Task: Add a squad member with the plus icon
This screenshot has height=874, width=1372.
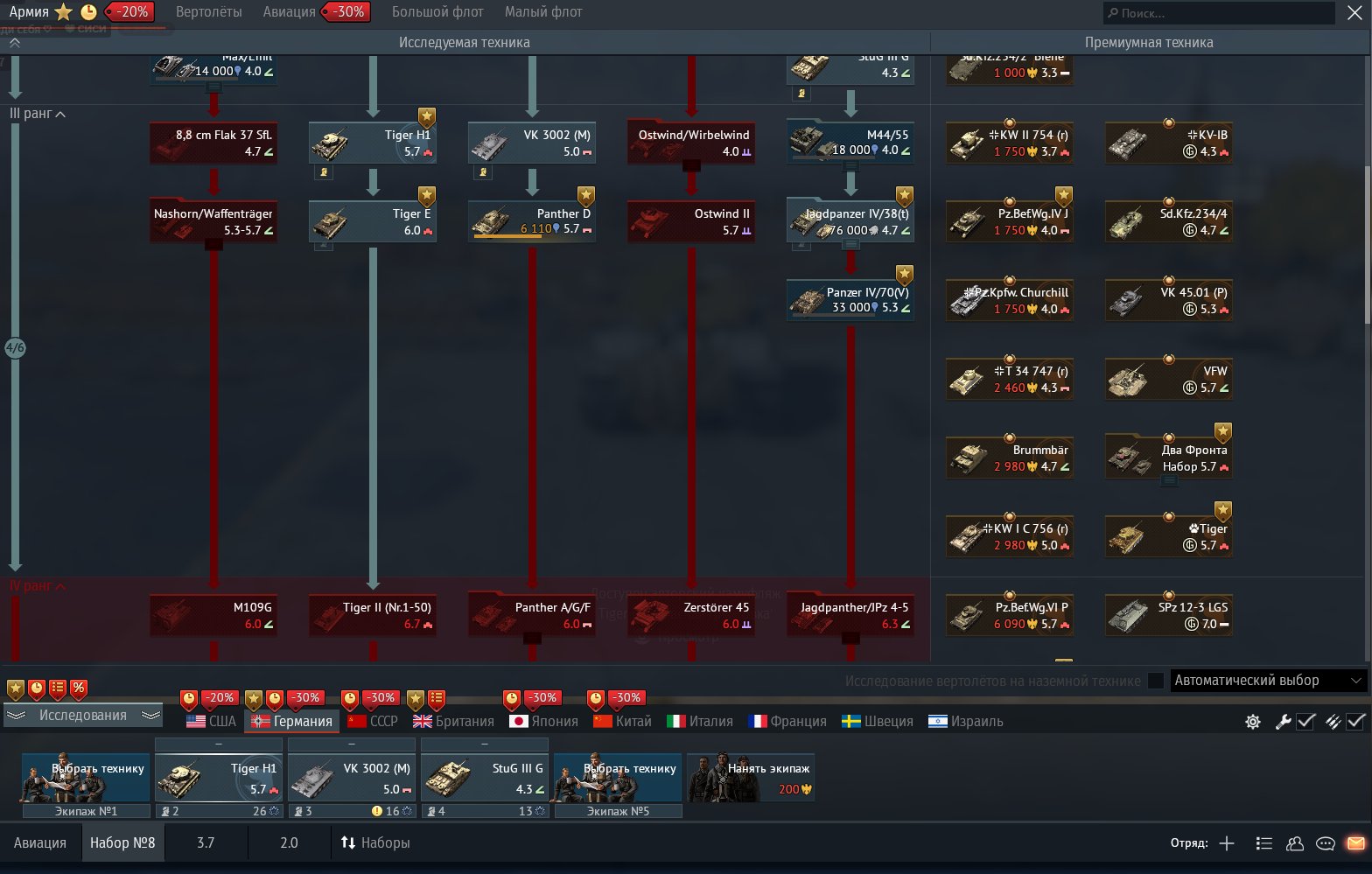Action: coord(1227,843)
